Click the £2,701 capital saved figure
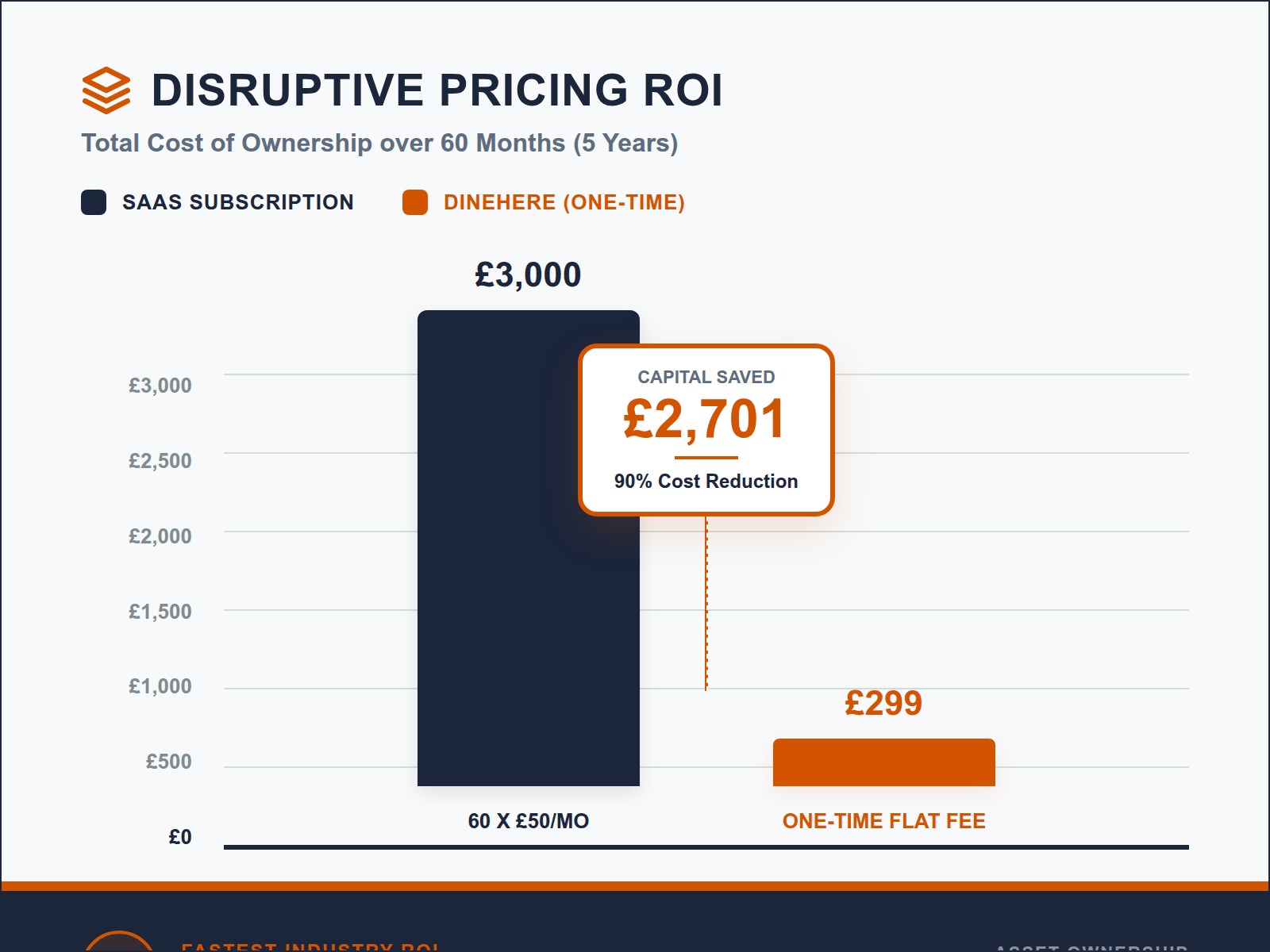The image size is (1270, 952). click(706, 419)
